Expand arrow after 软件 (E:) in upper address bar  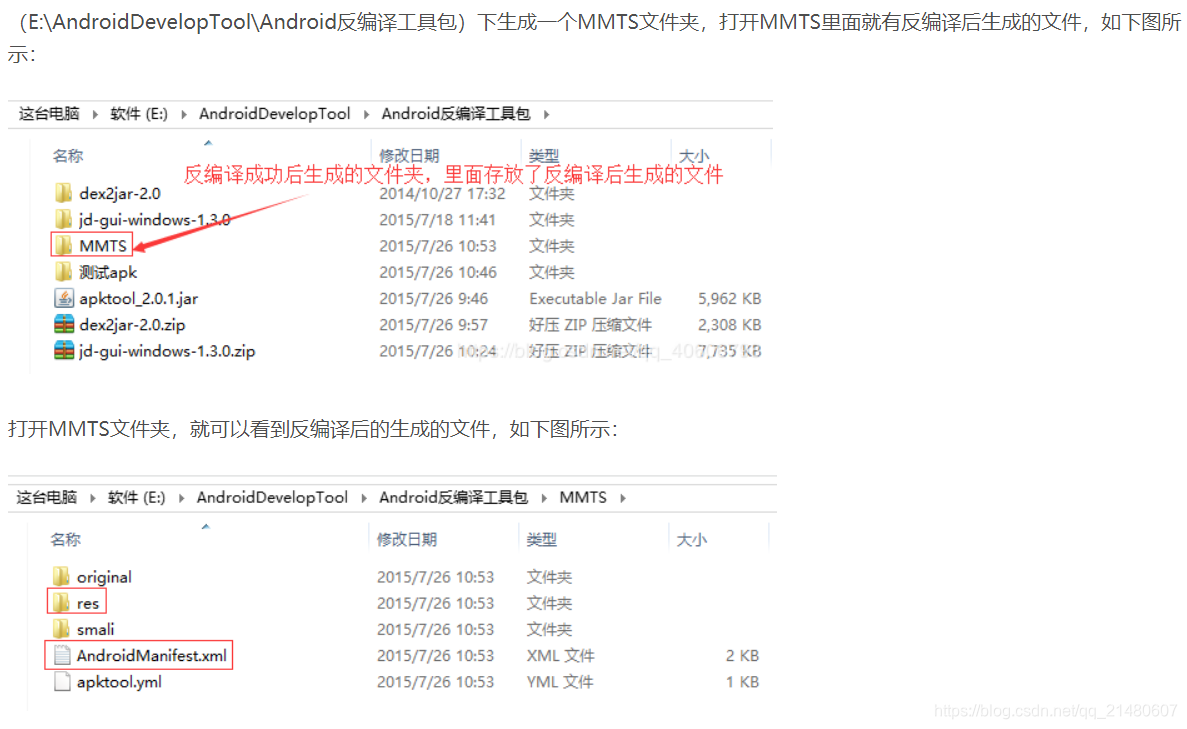point(183,114)
